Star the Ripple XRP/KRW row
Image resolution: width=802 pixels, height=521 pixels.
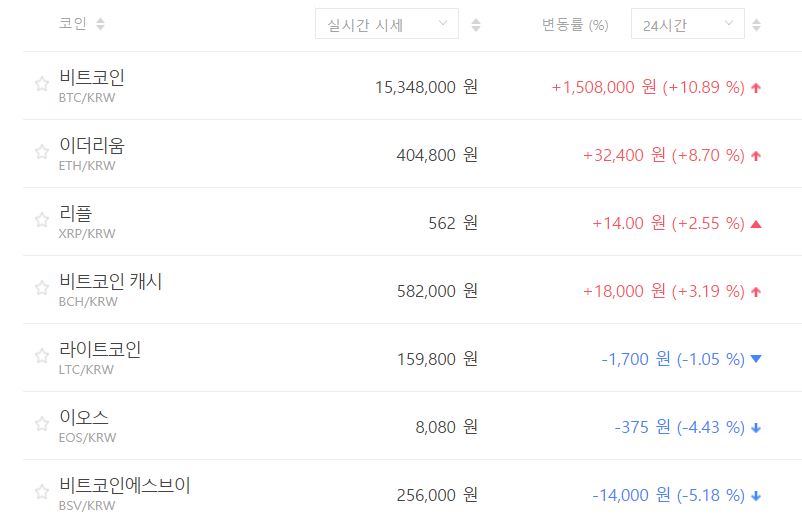click(x=42, y=220)
